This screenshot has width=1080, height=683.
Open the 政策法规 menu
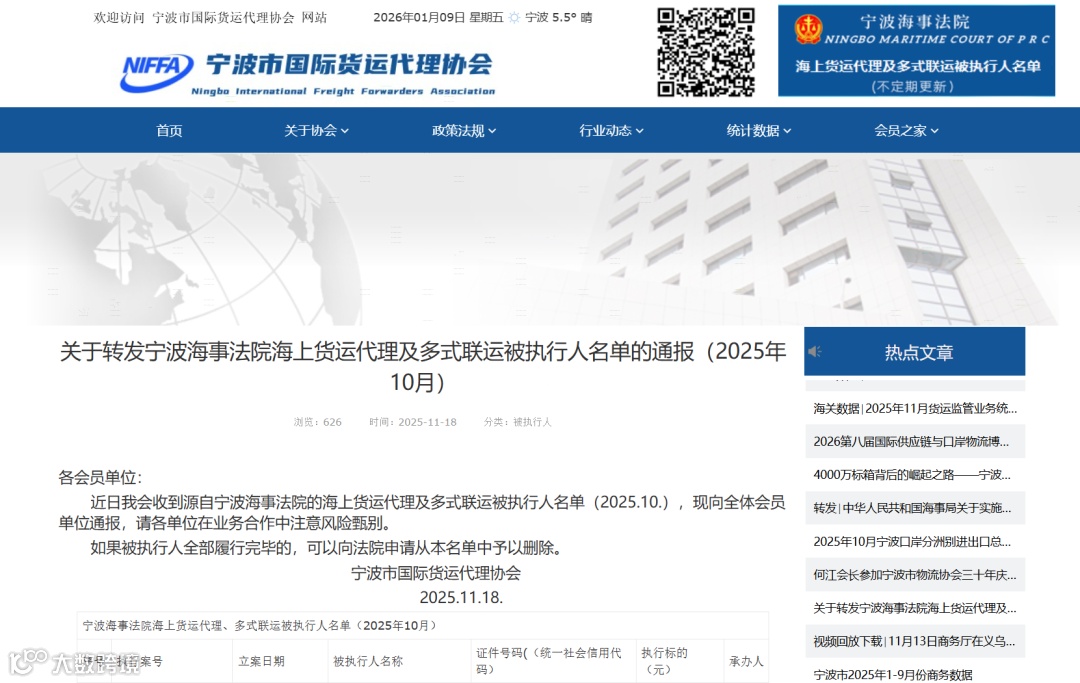(464, 130)
